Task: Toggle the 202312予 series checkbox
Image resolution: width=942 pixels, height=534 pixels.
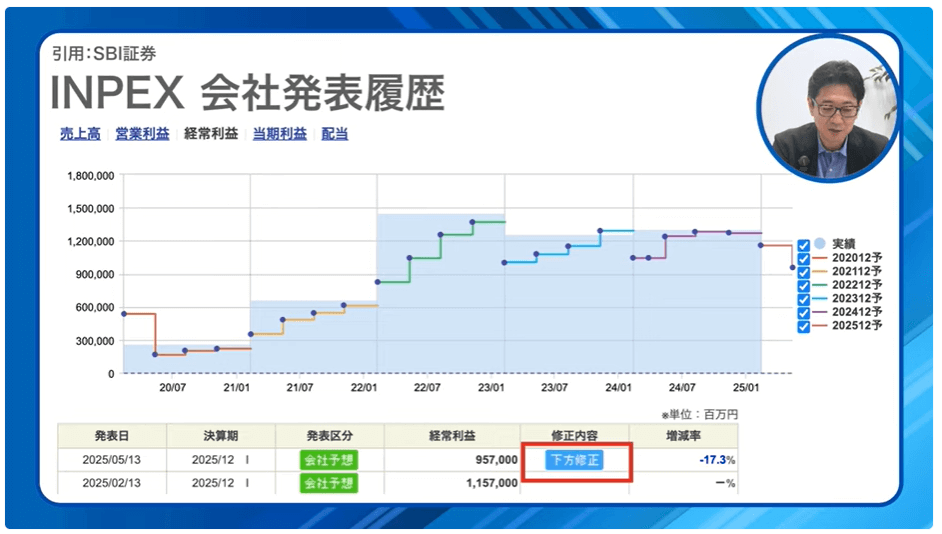Action: [x=803, y=299]
